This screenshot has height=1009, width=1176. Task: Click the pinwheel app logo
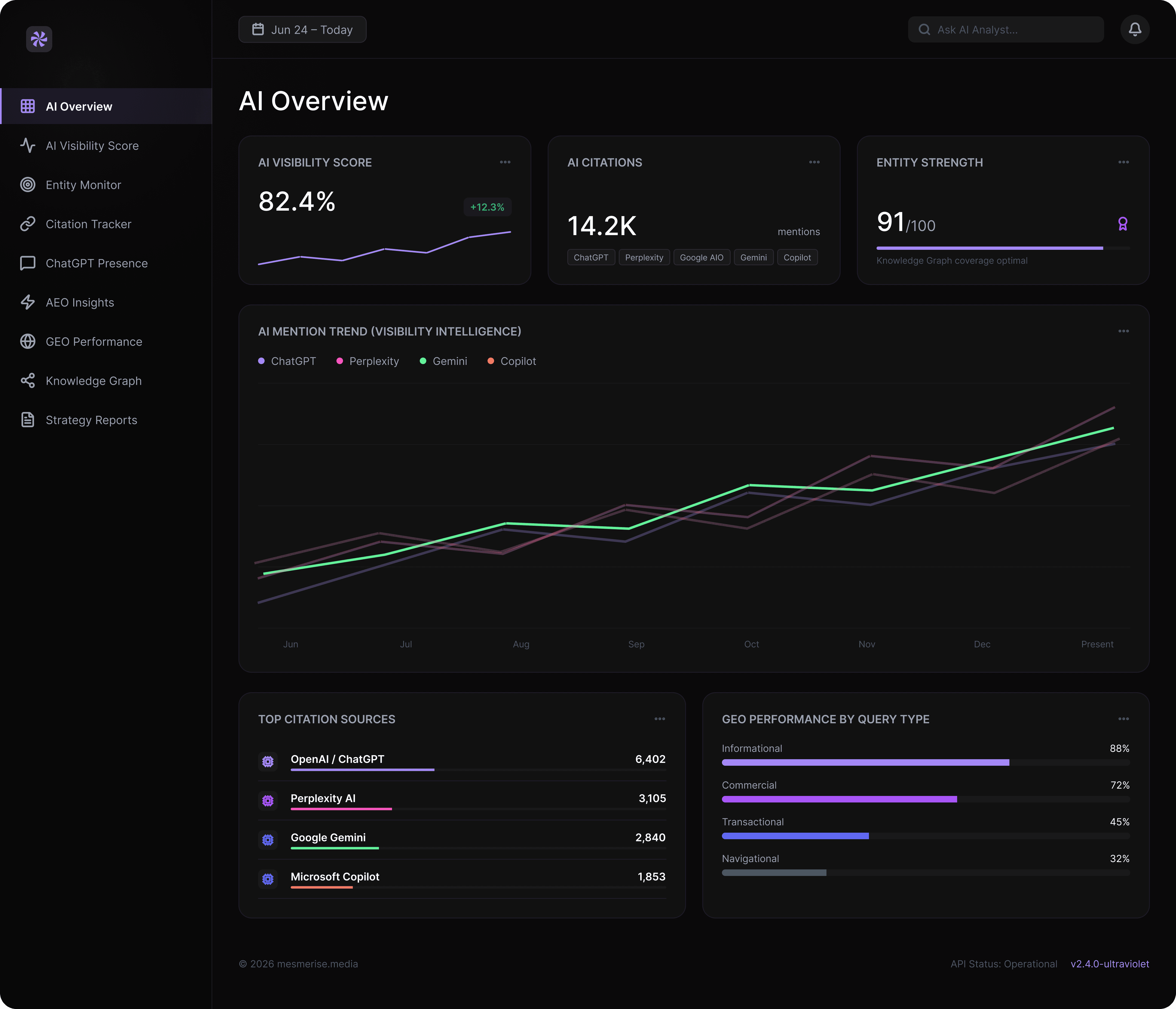pos(39,39)
